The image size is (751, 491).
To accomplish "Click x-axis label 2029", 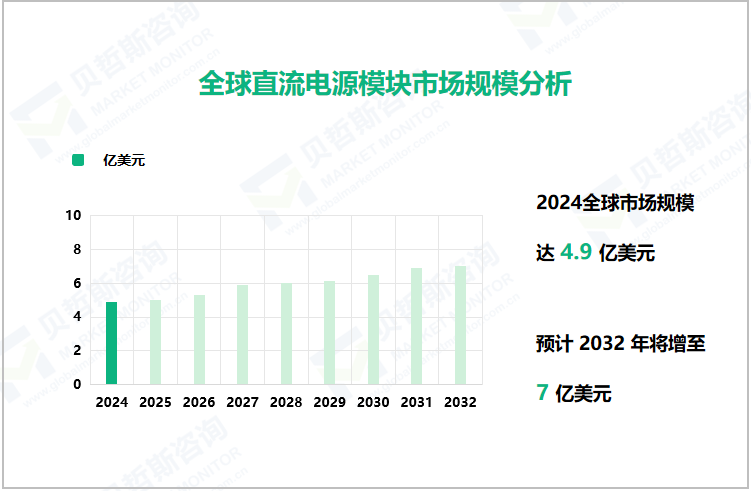I will 330,402.
